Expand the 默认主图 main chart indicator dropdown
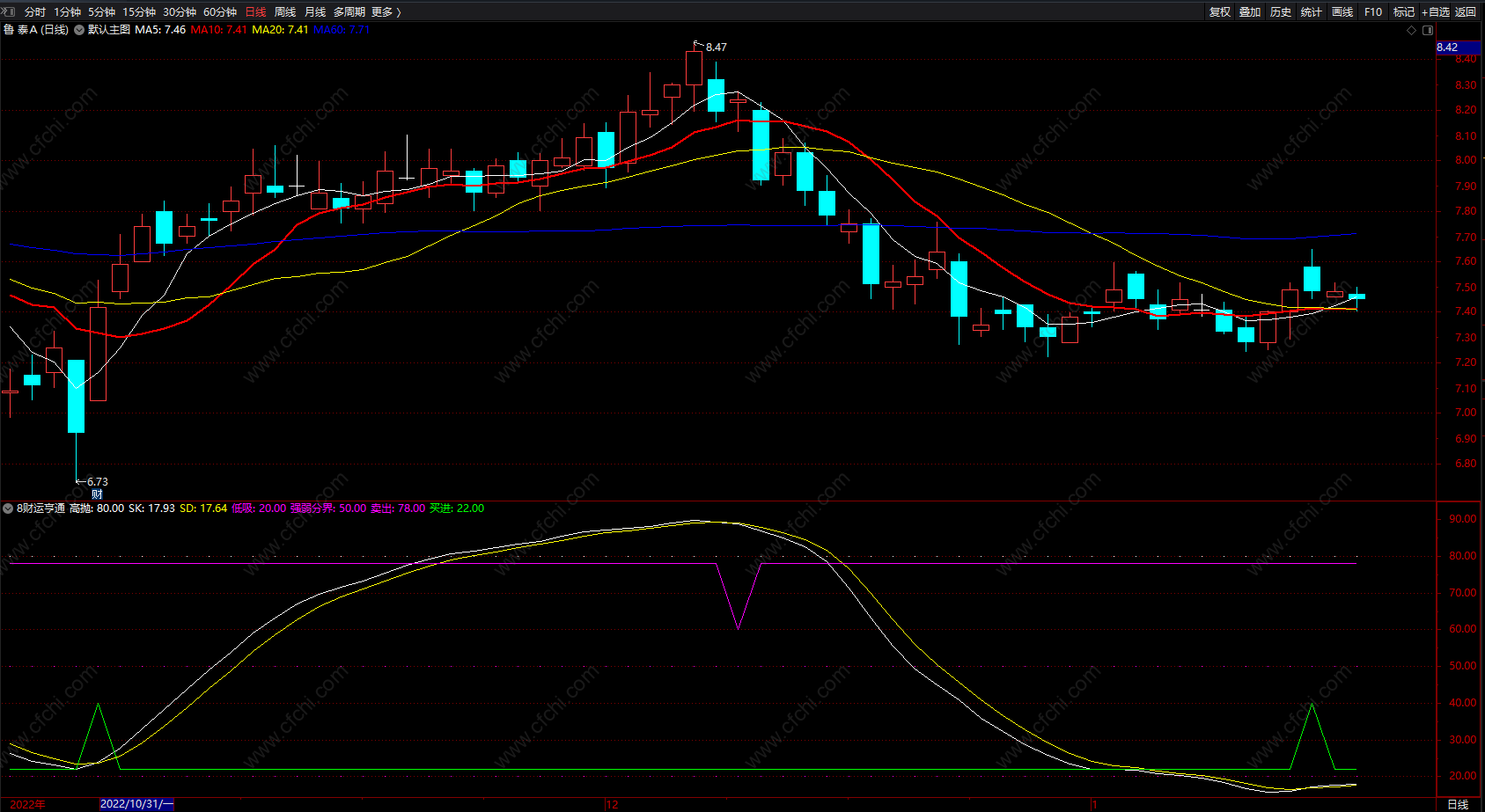 (x=79, y=30)
